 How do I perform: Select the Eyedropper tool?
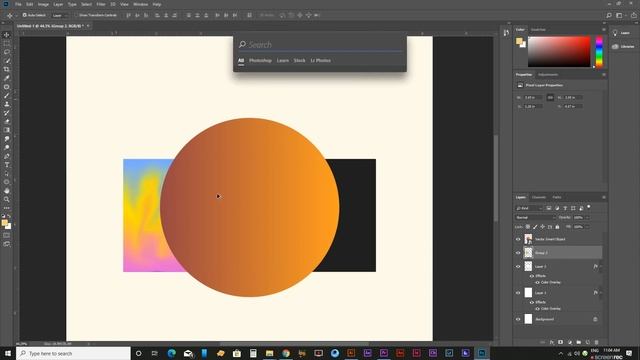(7, 78)
